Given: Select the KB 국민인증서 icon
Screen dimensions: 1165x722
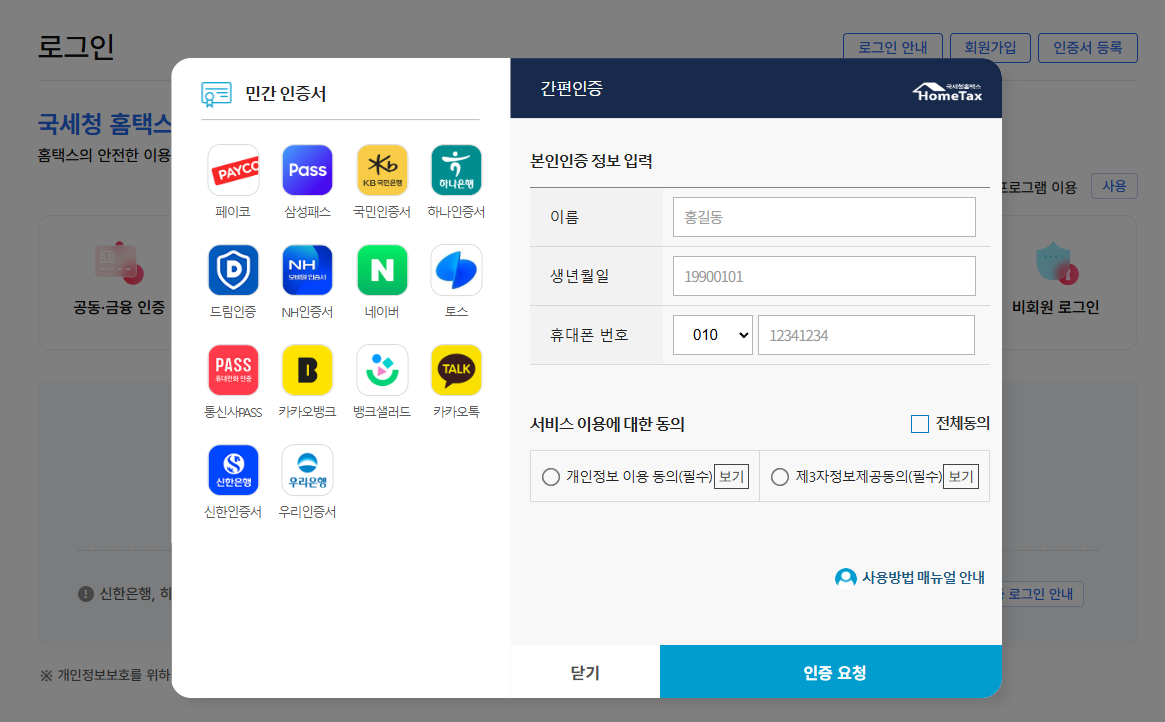Looking at the screenshot, I should point(382,170).
